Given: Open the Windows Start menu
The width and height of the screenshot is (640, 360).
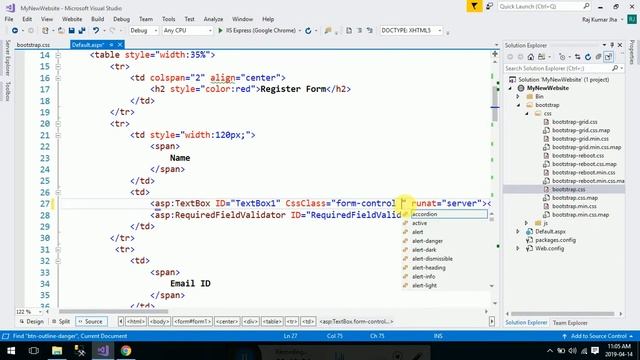Looking at the screenshot, I should [11, 351].
